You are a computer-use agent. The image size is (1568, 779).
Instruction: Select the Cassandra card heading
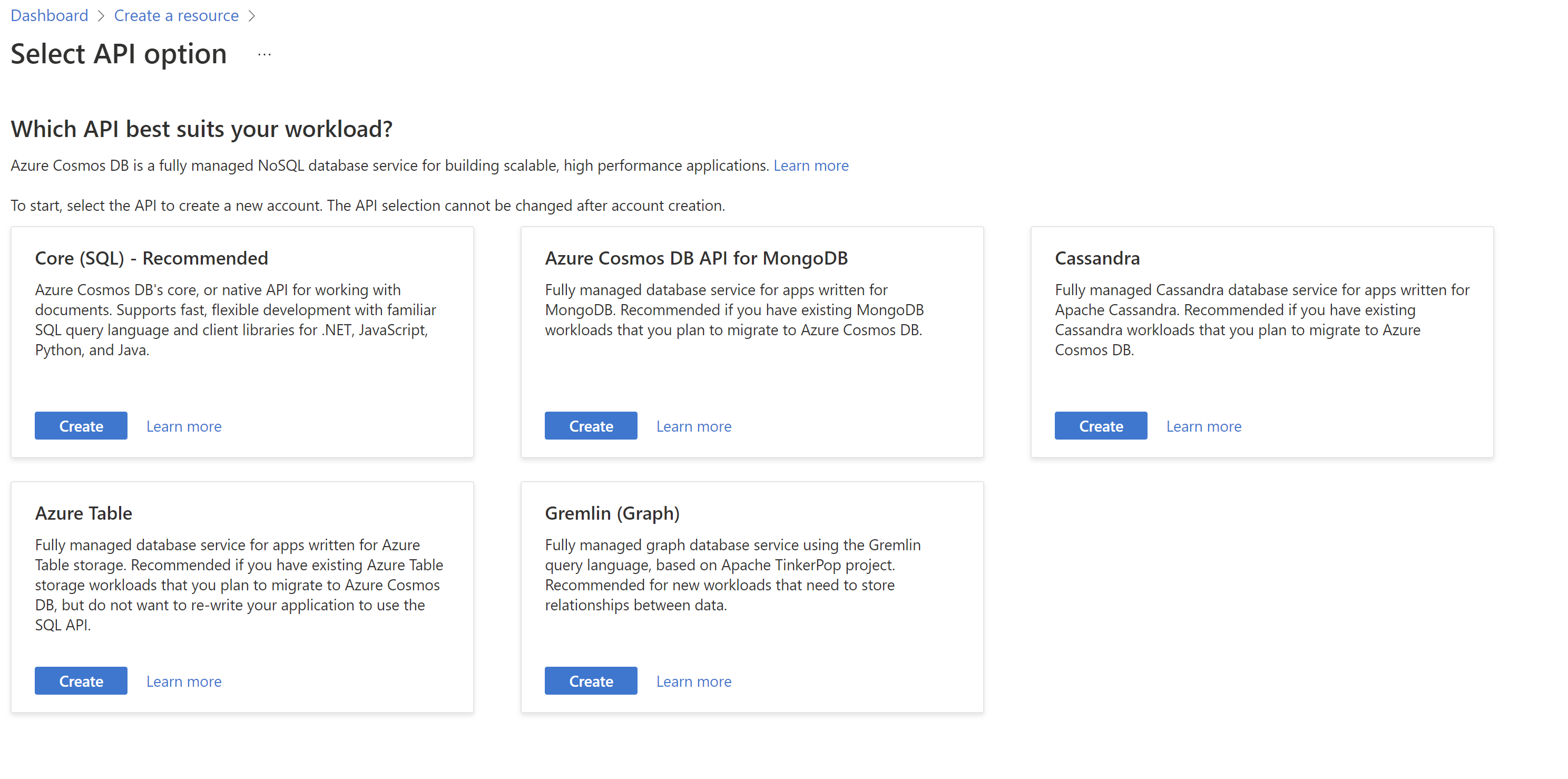(x=1097, y=258)
